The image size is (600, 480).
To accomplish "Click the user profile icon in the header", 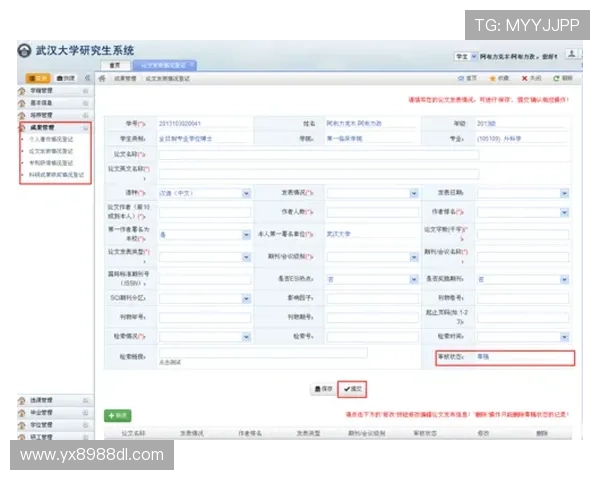I will 571,54.
